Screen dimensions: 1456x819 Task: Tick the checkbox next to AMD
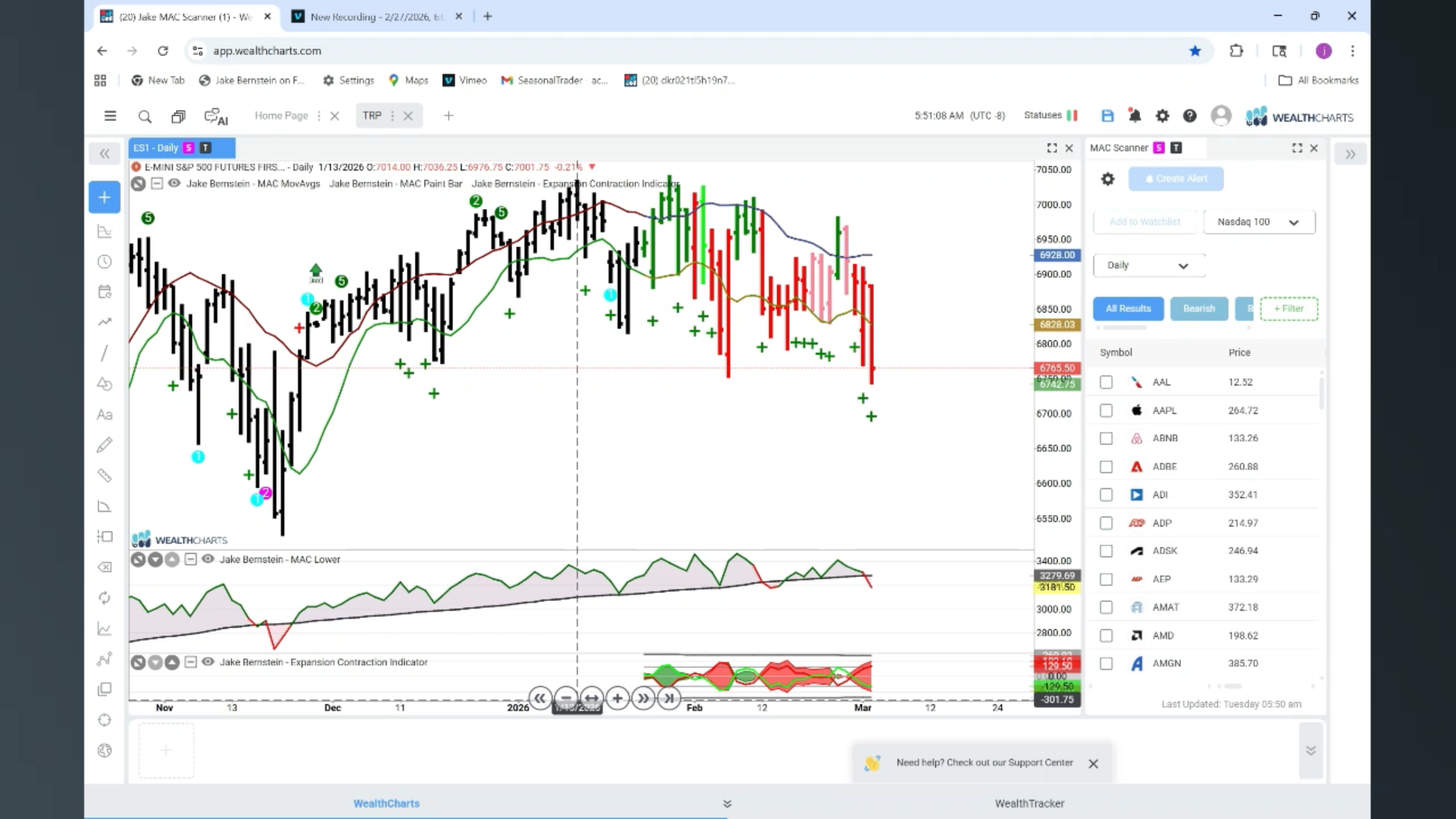click(x=1106, y=635)
